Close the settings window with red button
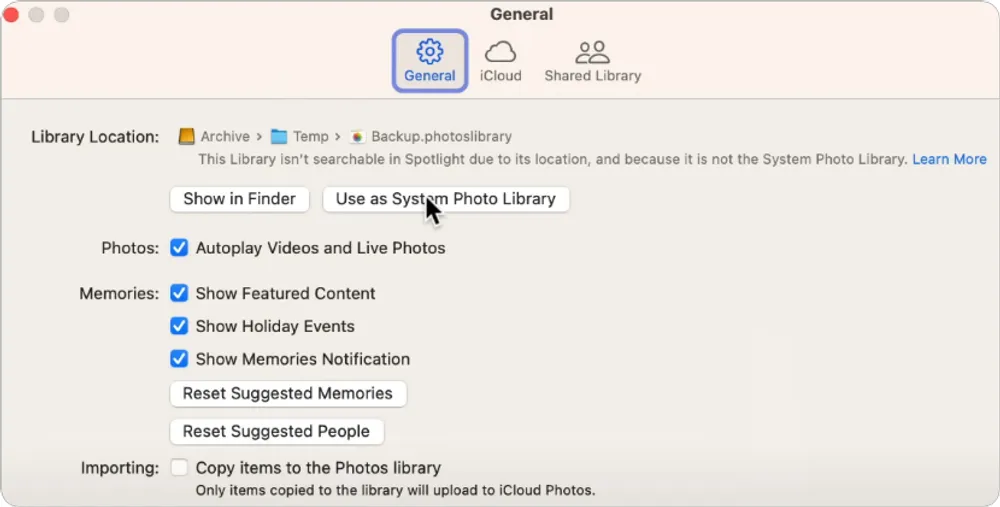Viewport: 1000px width, 507px height. click(x=12, y=15)
